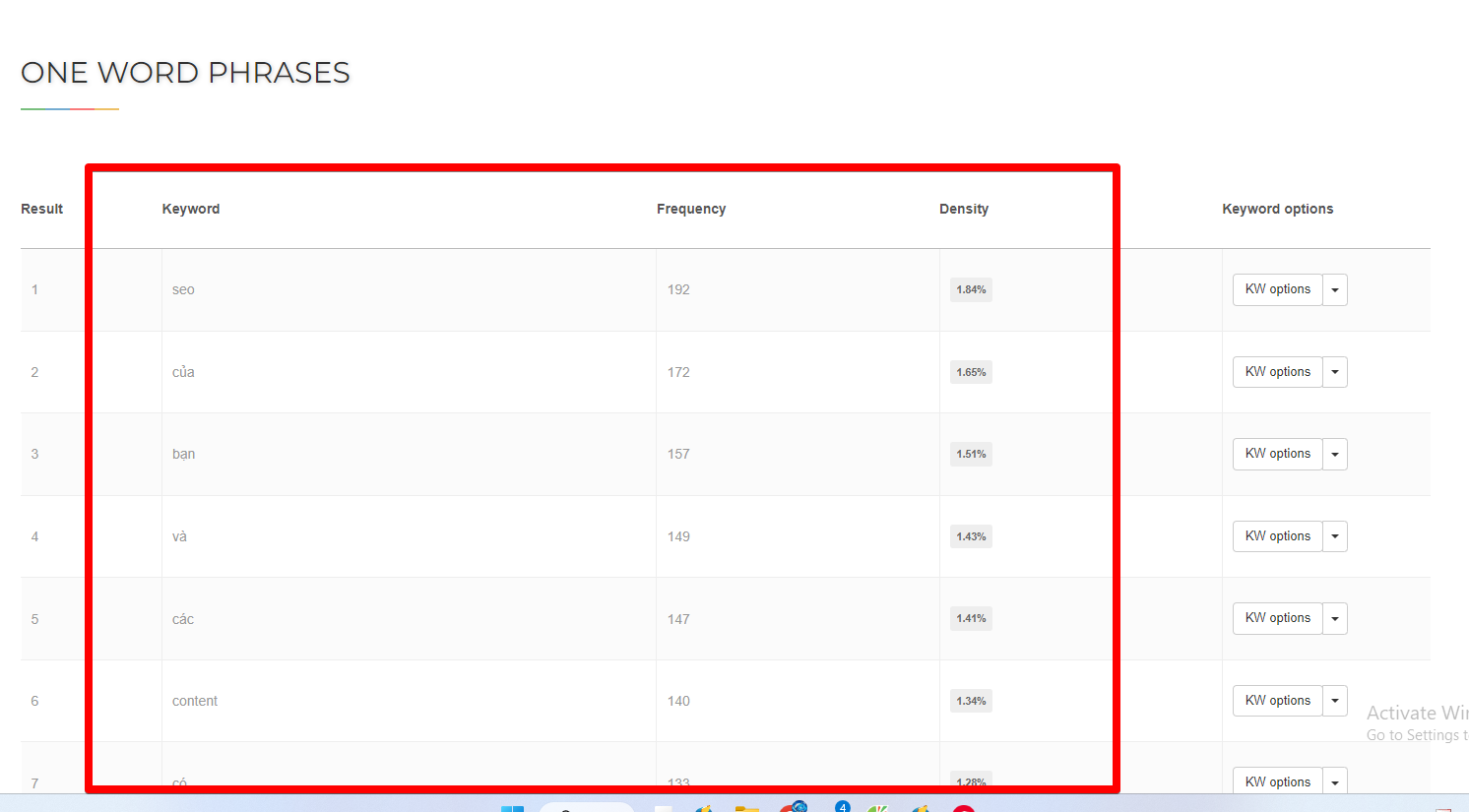Click density badge 1.51%
The width and height of the screenshot is (1469, 812).
point(971,454)
